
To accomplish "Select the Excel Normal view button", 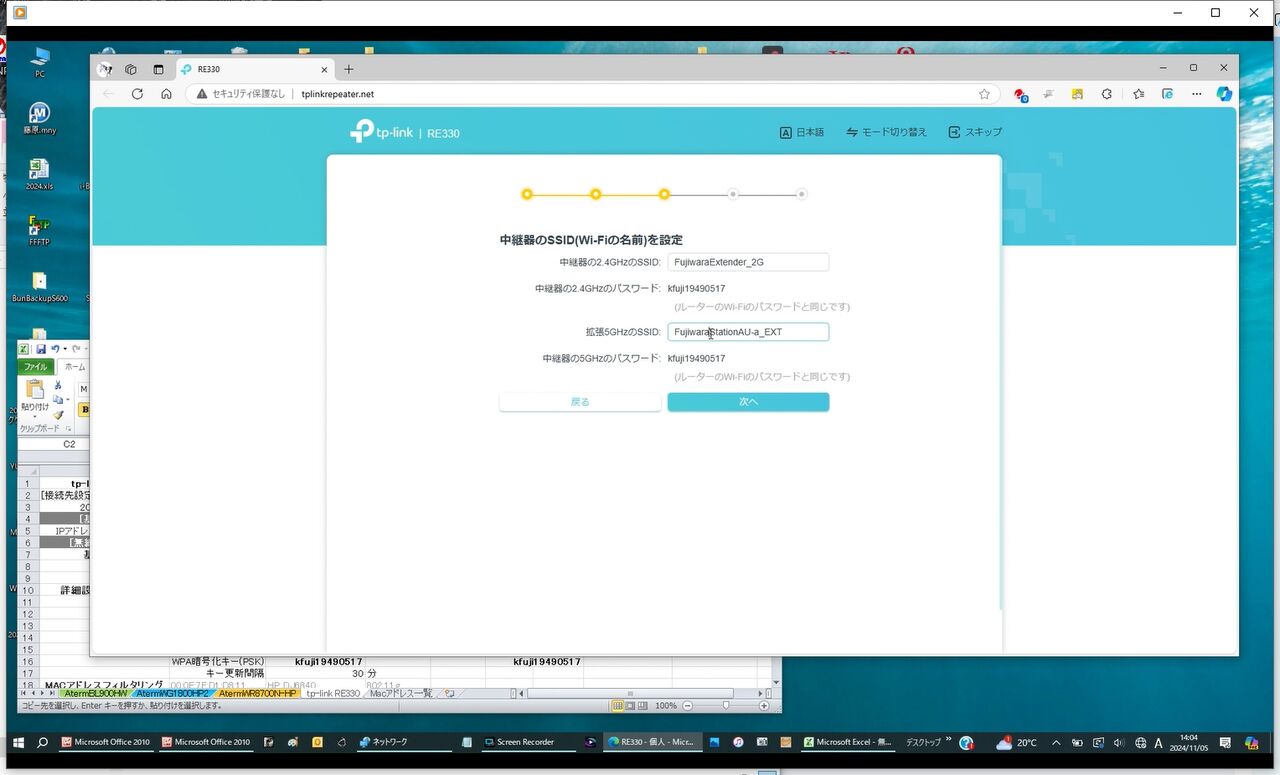I will pyautogui.click(x=618, y=706).
